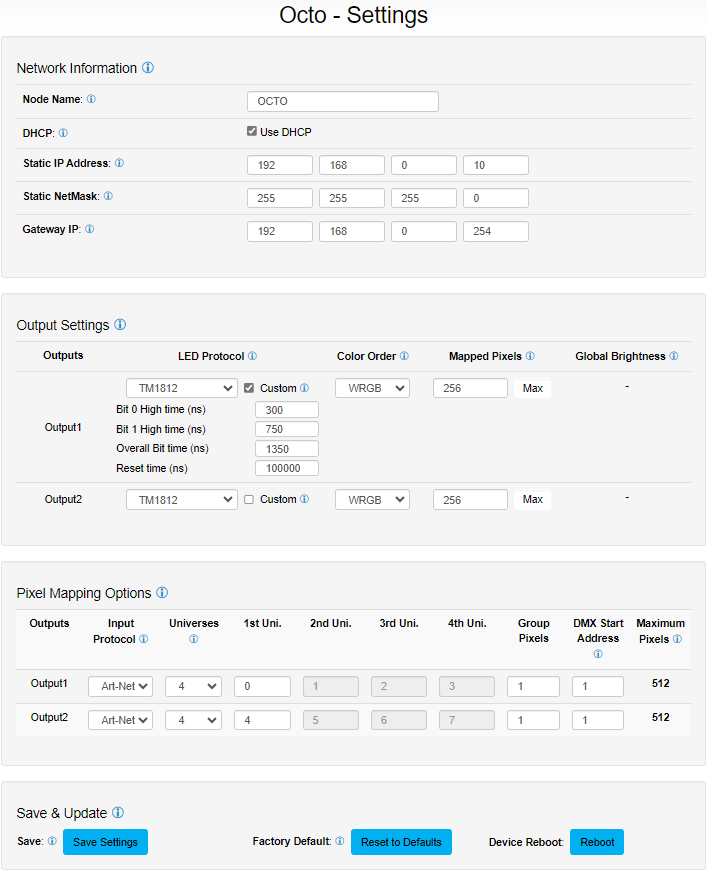Click the info icon next to LED Protocol
The image size is (707, 871).
pyautogui.click(x=252, y=356)
